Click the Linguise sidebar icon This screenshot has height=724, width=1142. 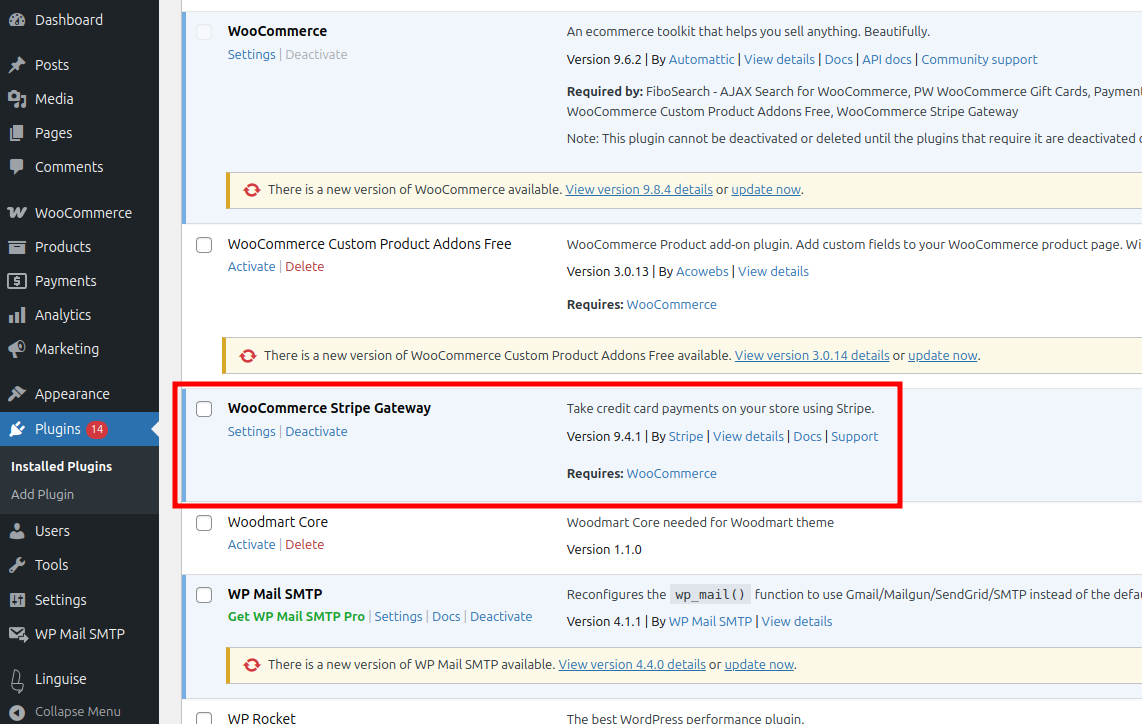point(17,680)
